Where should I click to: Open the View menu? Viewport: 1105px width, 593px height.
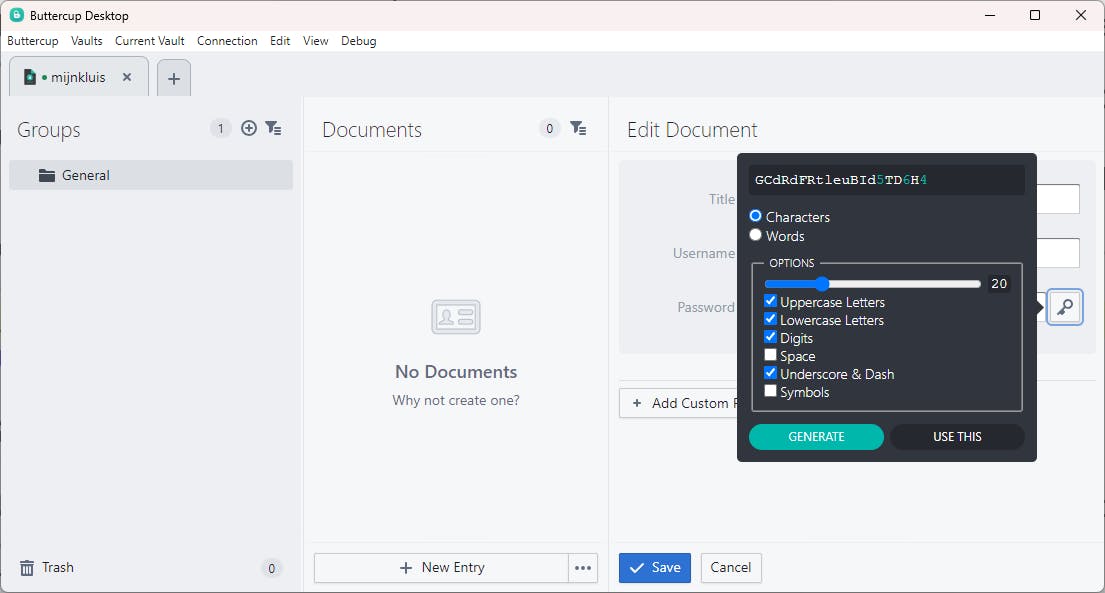[316, 41]
